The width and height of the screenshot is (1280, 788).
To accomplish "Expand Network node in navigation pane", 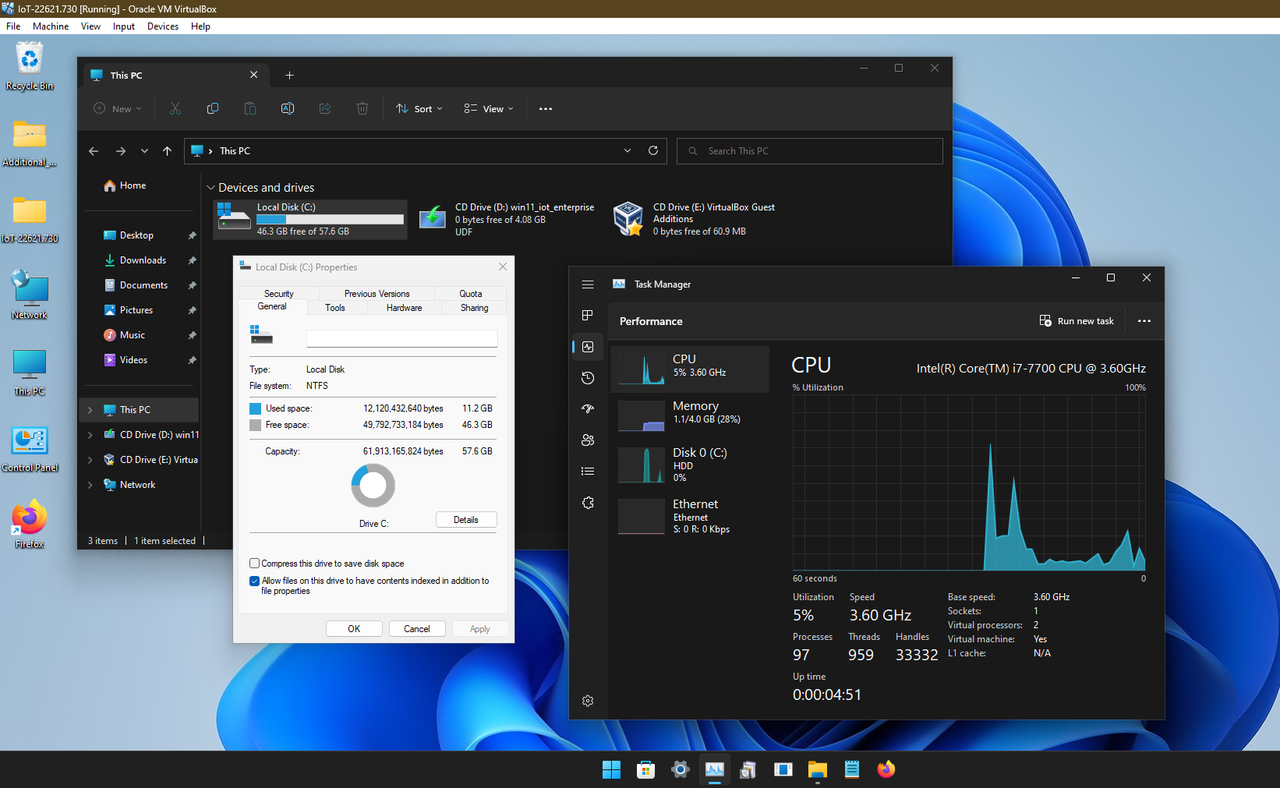I will (x=90, y=485).
